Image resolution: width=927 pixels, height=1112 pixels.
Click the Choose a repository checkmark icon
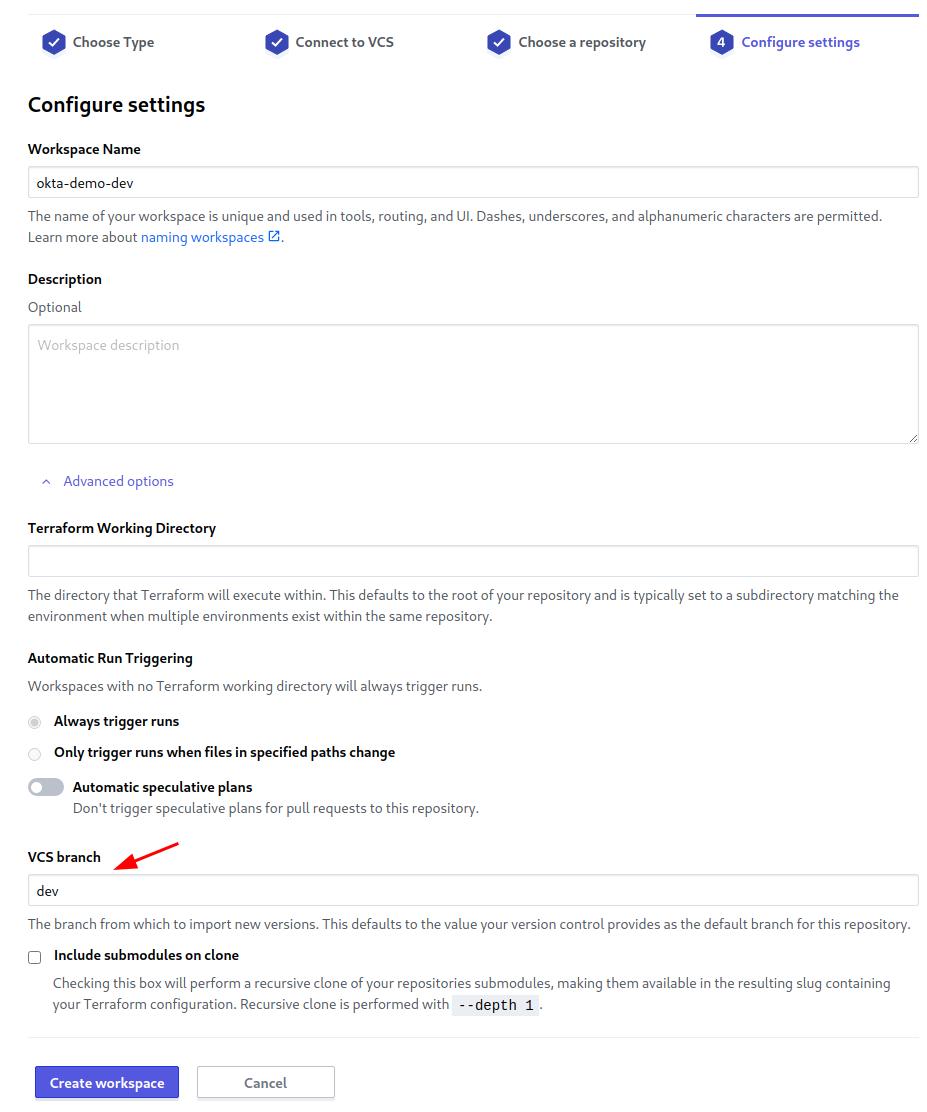point(498,43)
